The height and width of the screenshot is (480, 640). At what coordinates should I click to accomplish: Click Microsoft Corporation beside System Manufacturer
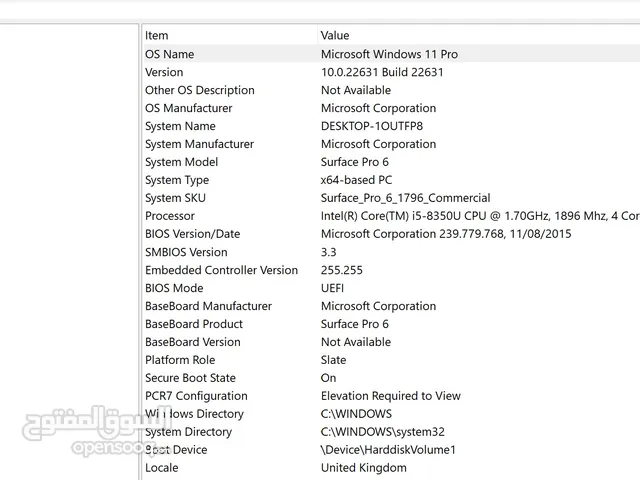pyautogui.click(x=378, y=144)
